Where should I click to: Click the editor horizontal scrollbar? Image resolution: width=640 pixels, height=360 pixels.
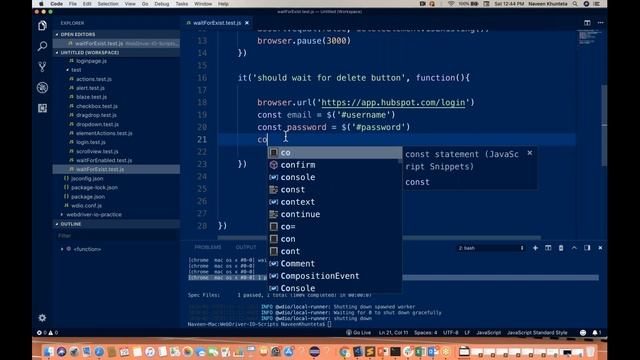[x=380, y=237]
